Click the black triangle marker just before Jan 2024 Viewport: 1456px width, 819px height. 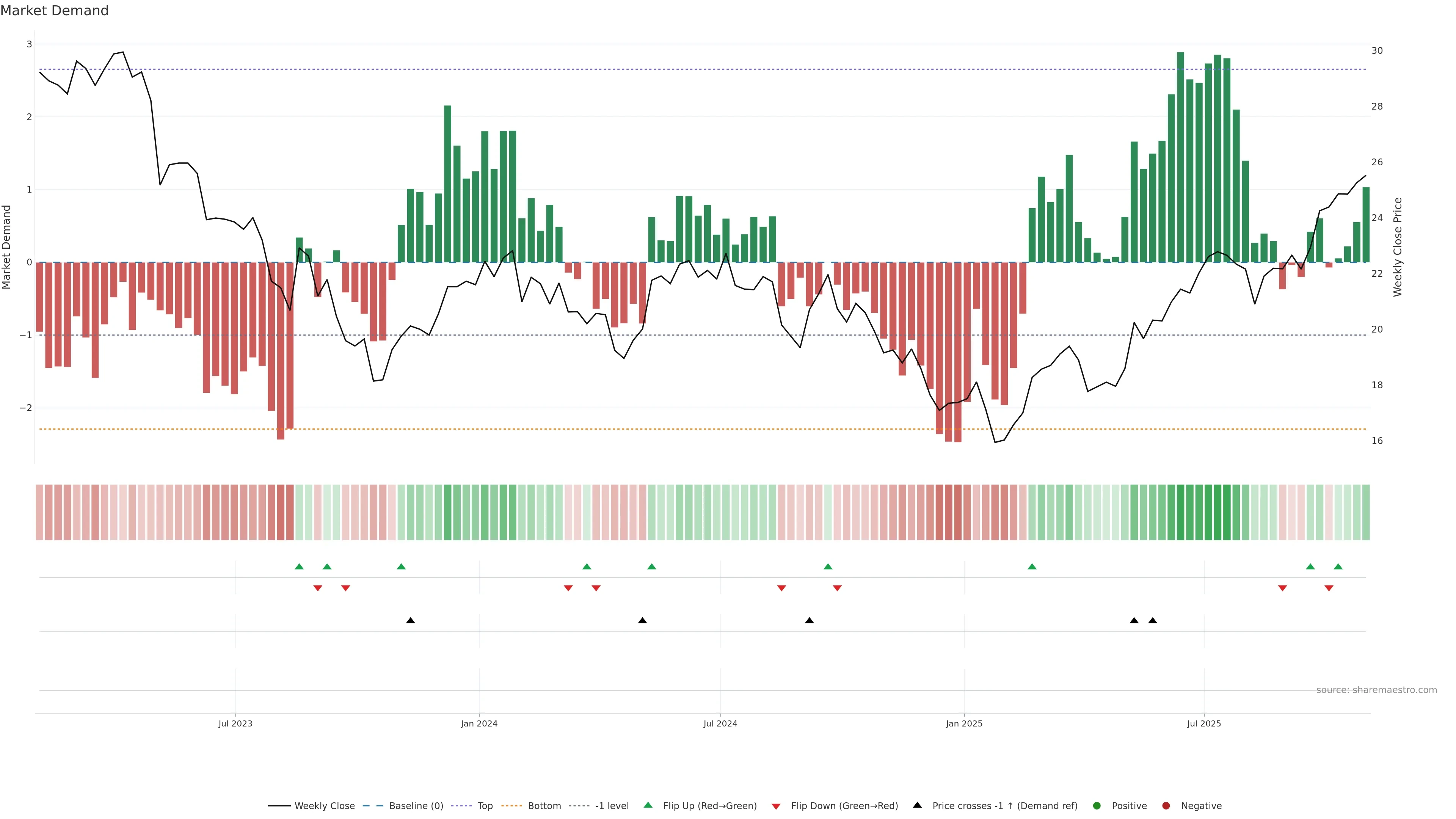tap(411, 621)
